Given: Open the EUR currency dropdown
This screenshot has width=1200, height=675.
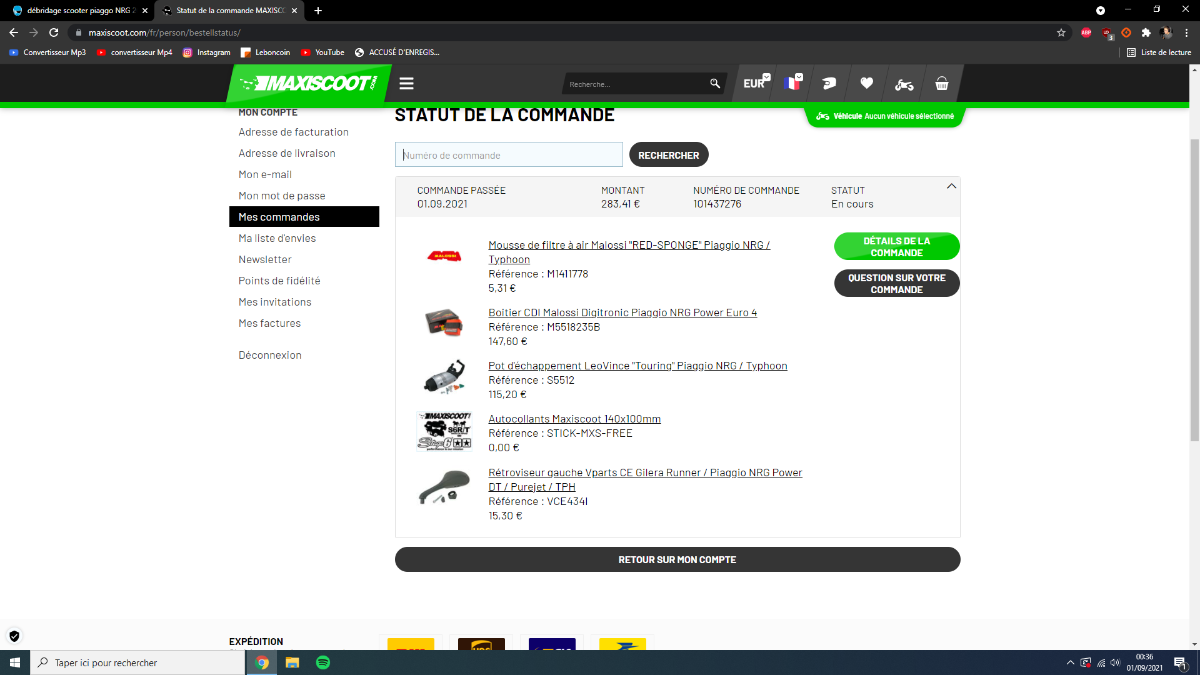Looking at the screenshot, I should coord(755,84).
